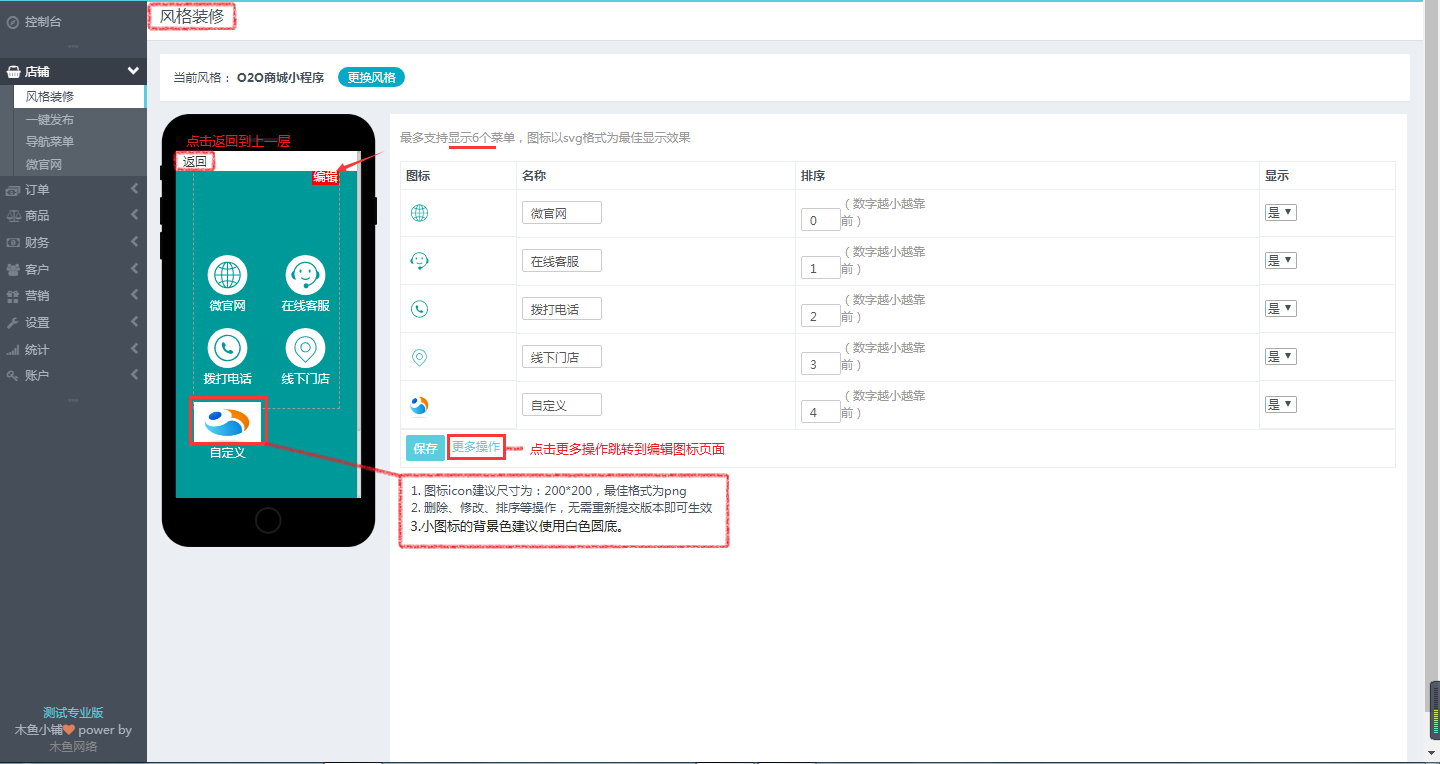The width and height of the screenshot is (1440, 764).
Task: Click the custom icon in the 自定义 row
Action: [x=419, y=403]
